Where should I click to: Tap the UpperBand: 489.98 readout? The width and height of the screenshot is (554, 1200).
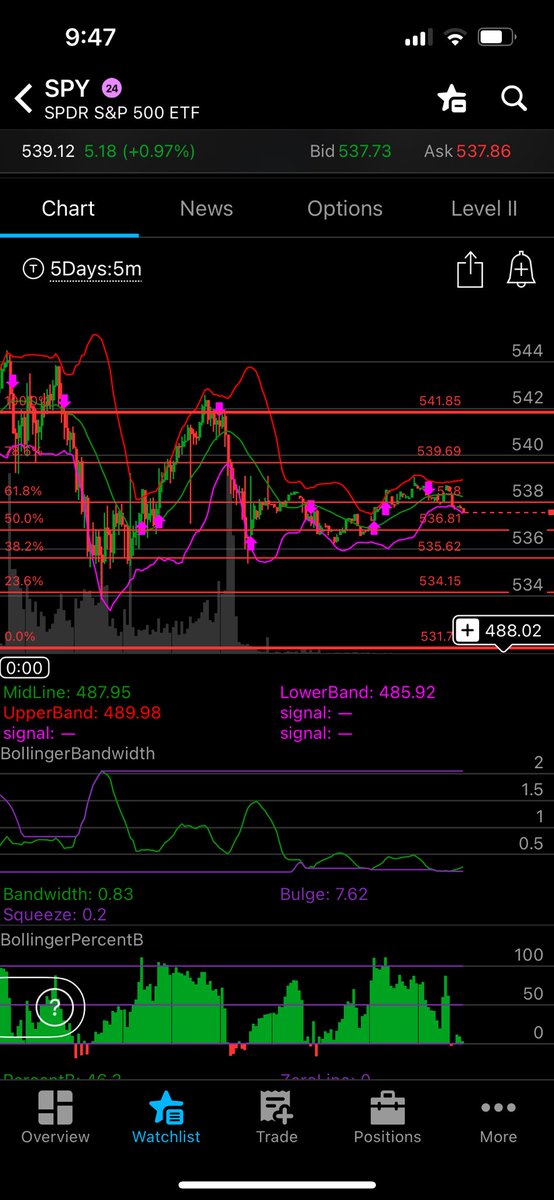[x=82, y=712]
